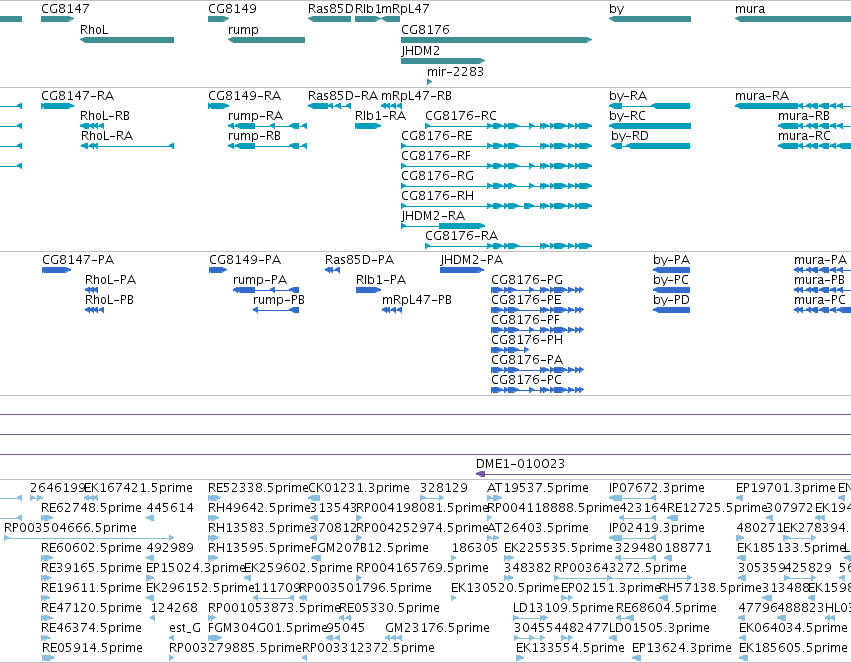Select the EK185605.5prime EST
The image size is (851, 663).
[744, 658]
